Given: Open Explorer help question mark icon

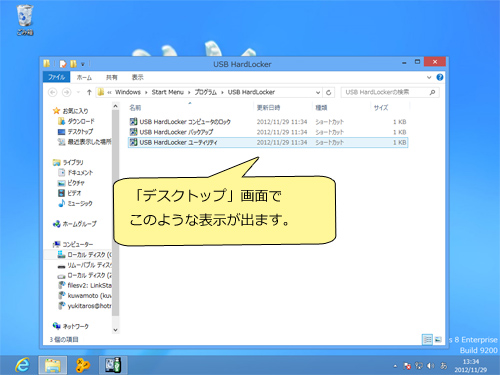Looking at the screenshot, I should [x=440, y=77].
